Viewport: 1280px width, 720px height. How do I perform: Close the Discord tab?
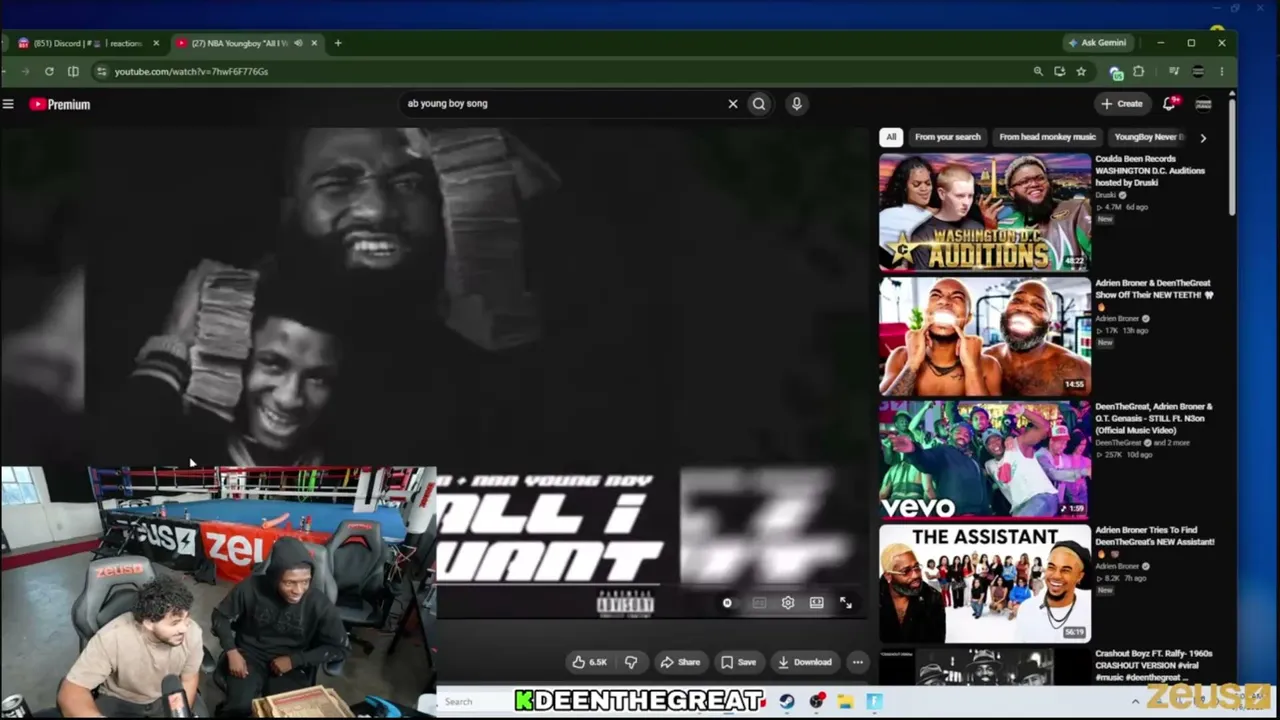156,43
